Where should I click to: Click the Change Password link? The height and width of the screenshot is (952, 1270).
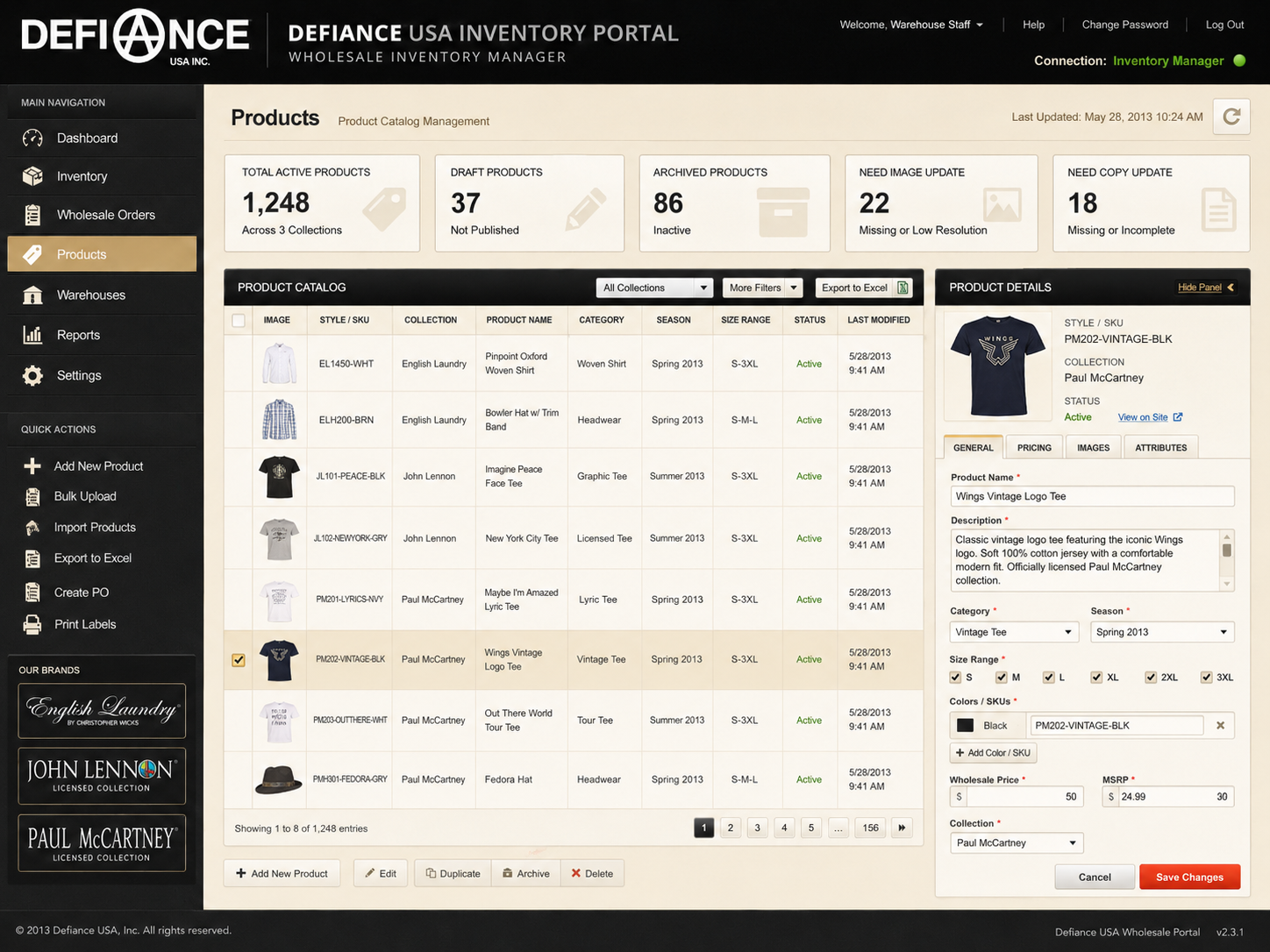tap(1125, 25)
